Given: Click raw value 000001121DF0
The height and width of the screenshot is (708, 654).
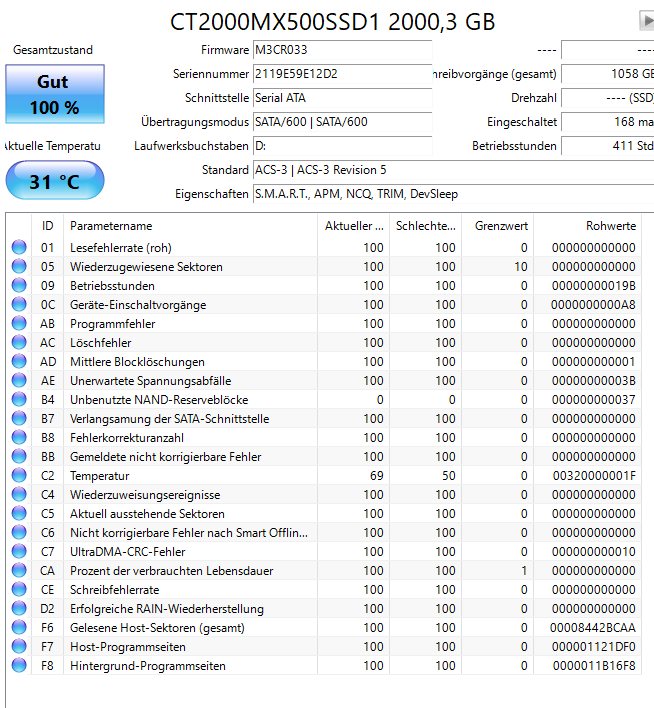Looking at the screenshot, I should [x=593, y=647].
